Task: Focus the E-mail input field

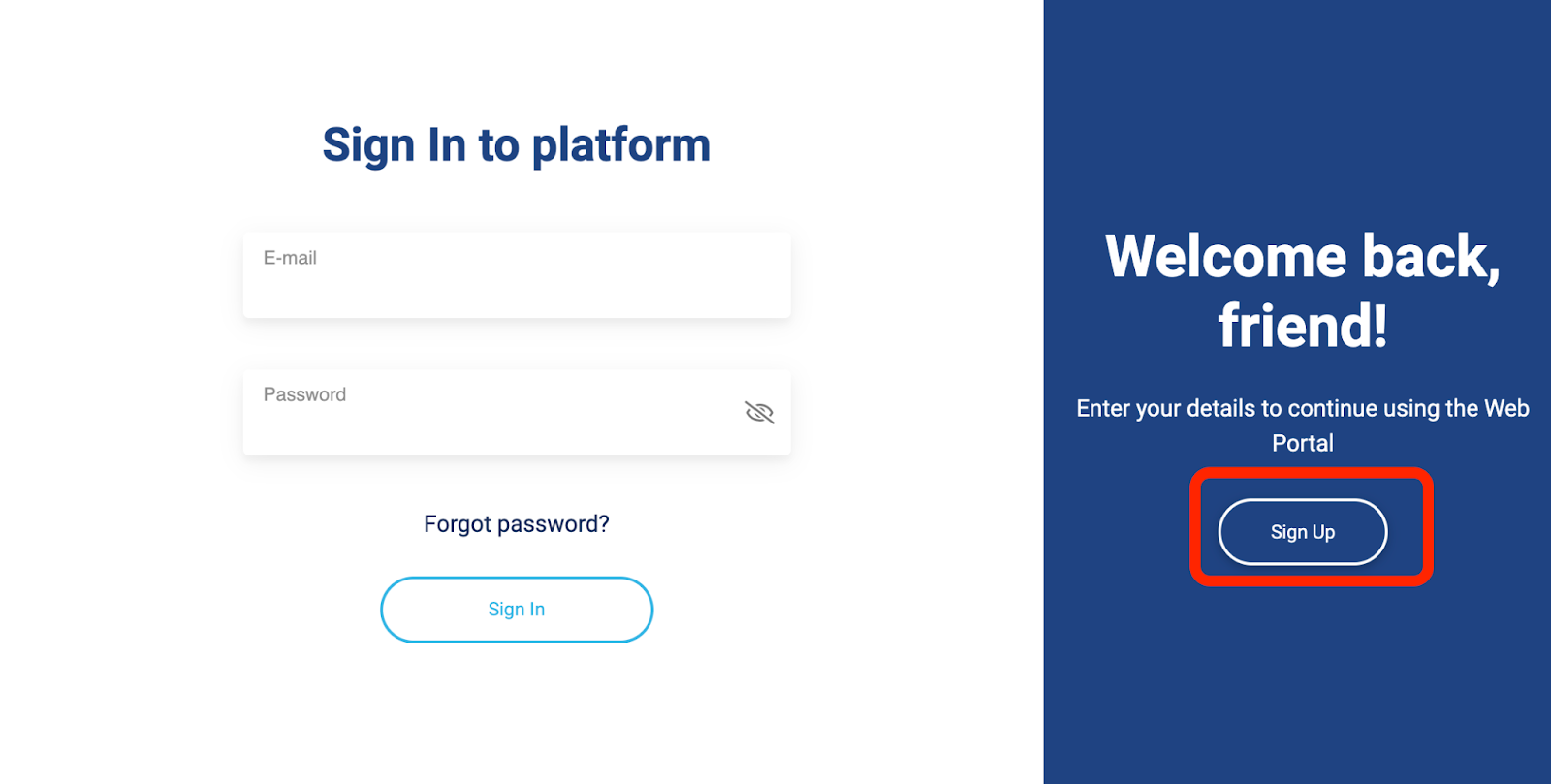Action: pyautogui.click(x=517, y=275)
